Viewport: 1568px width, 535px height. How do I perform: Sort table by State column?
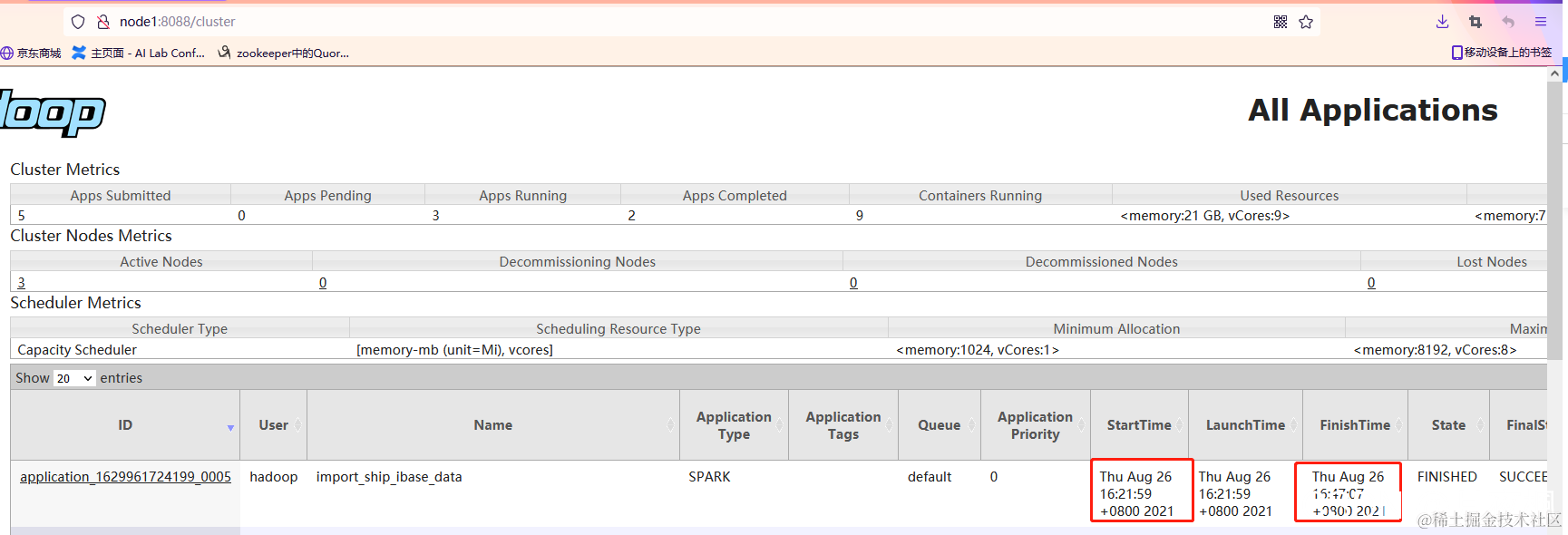point(1448,425)
